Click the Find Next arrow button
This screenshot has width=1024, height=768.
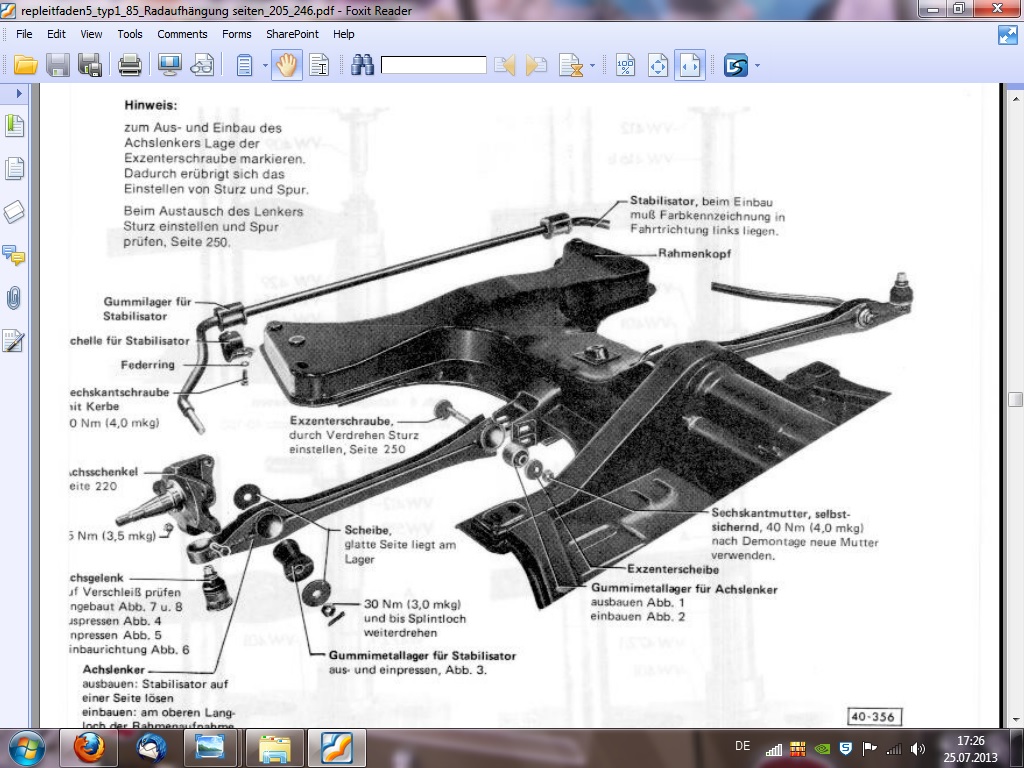[x=537, y=66]
